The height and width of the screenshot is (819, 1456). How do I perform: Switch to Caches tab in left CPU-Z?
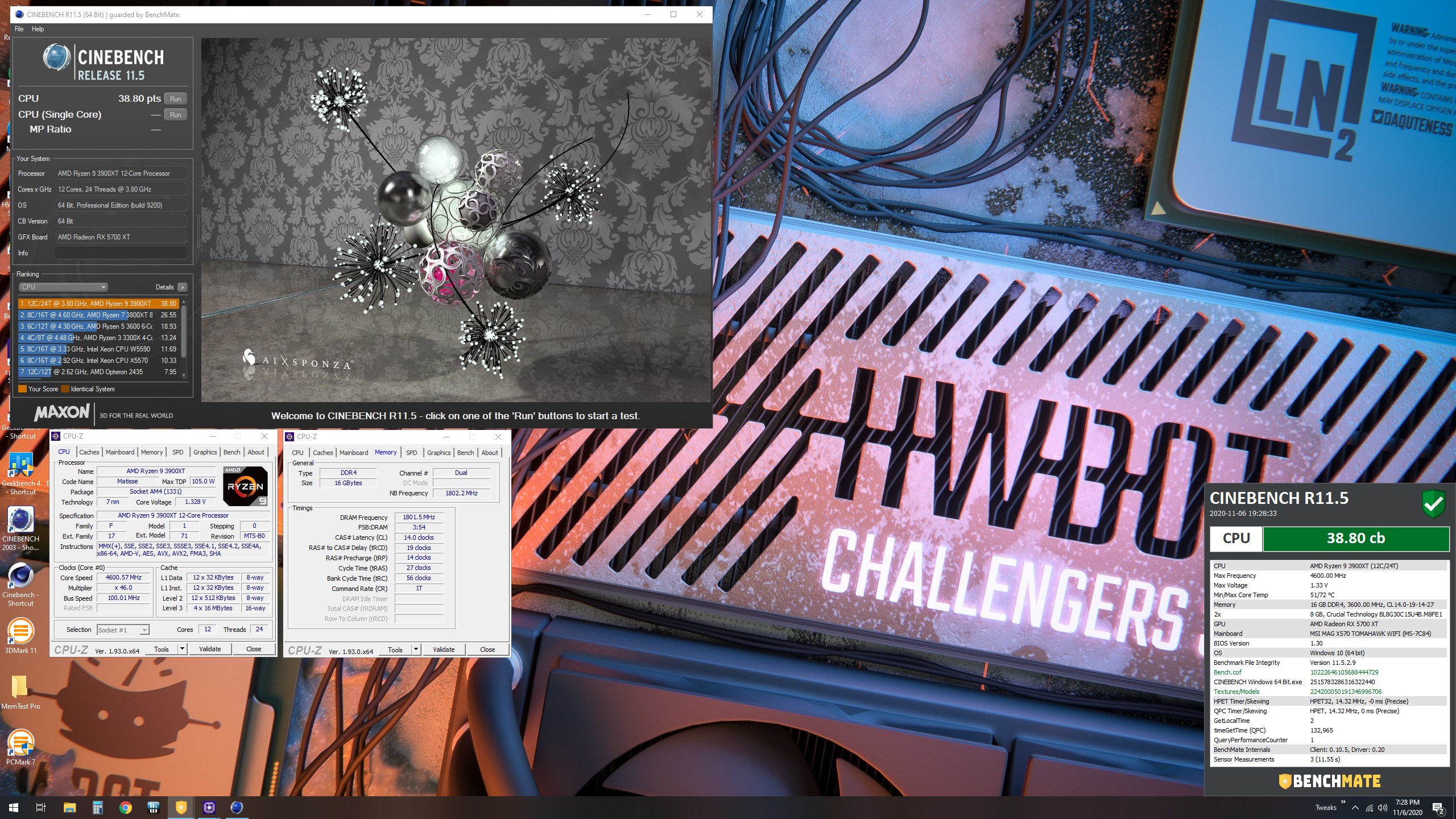tap(89, 452)
